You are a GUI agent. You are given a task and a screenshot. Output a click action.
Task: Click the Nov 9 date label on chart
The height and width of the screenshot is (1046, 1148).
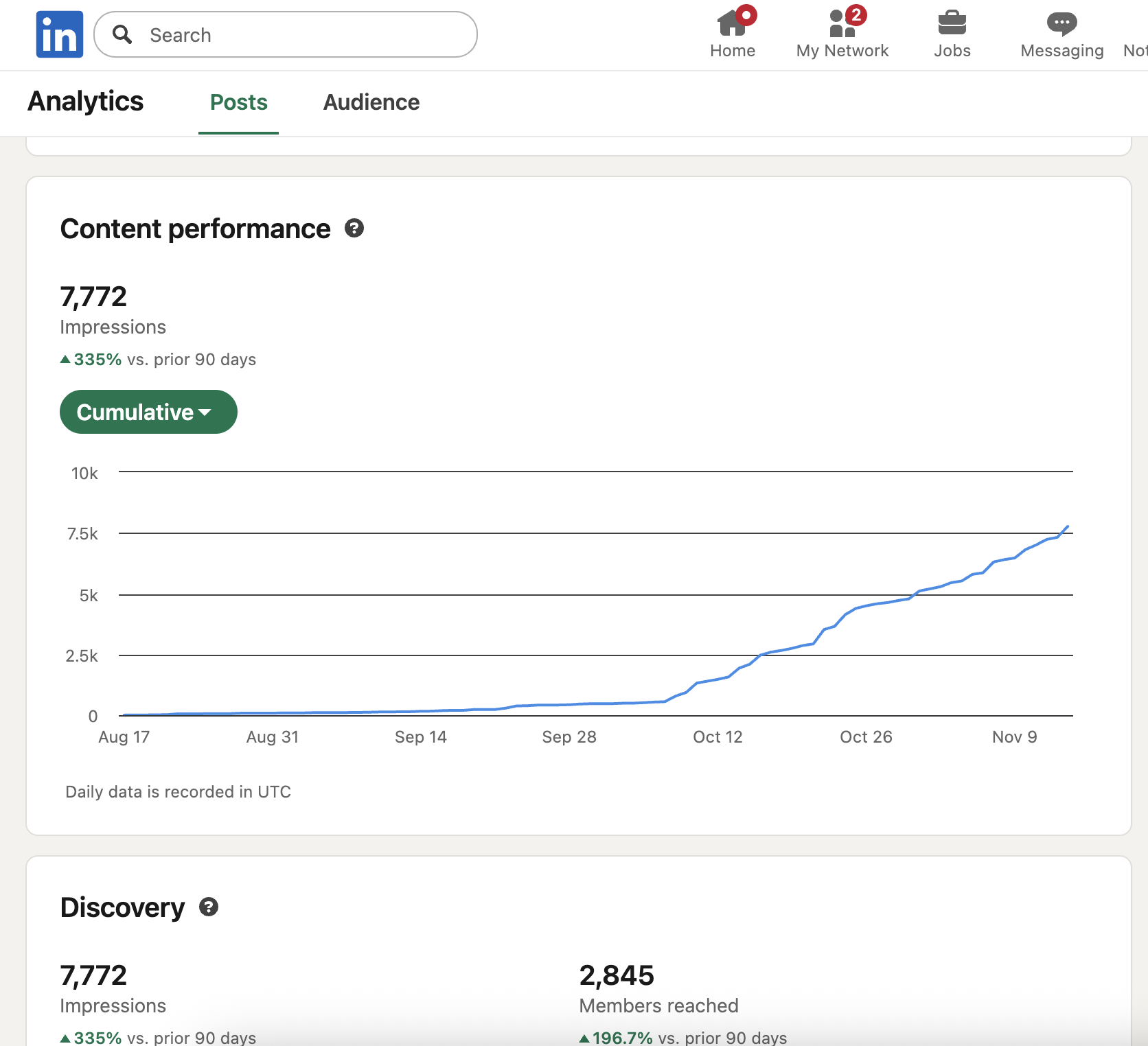(1014, 737)
